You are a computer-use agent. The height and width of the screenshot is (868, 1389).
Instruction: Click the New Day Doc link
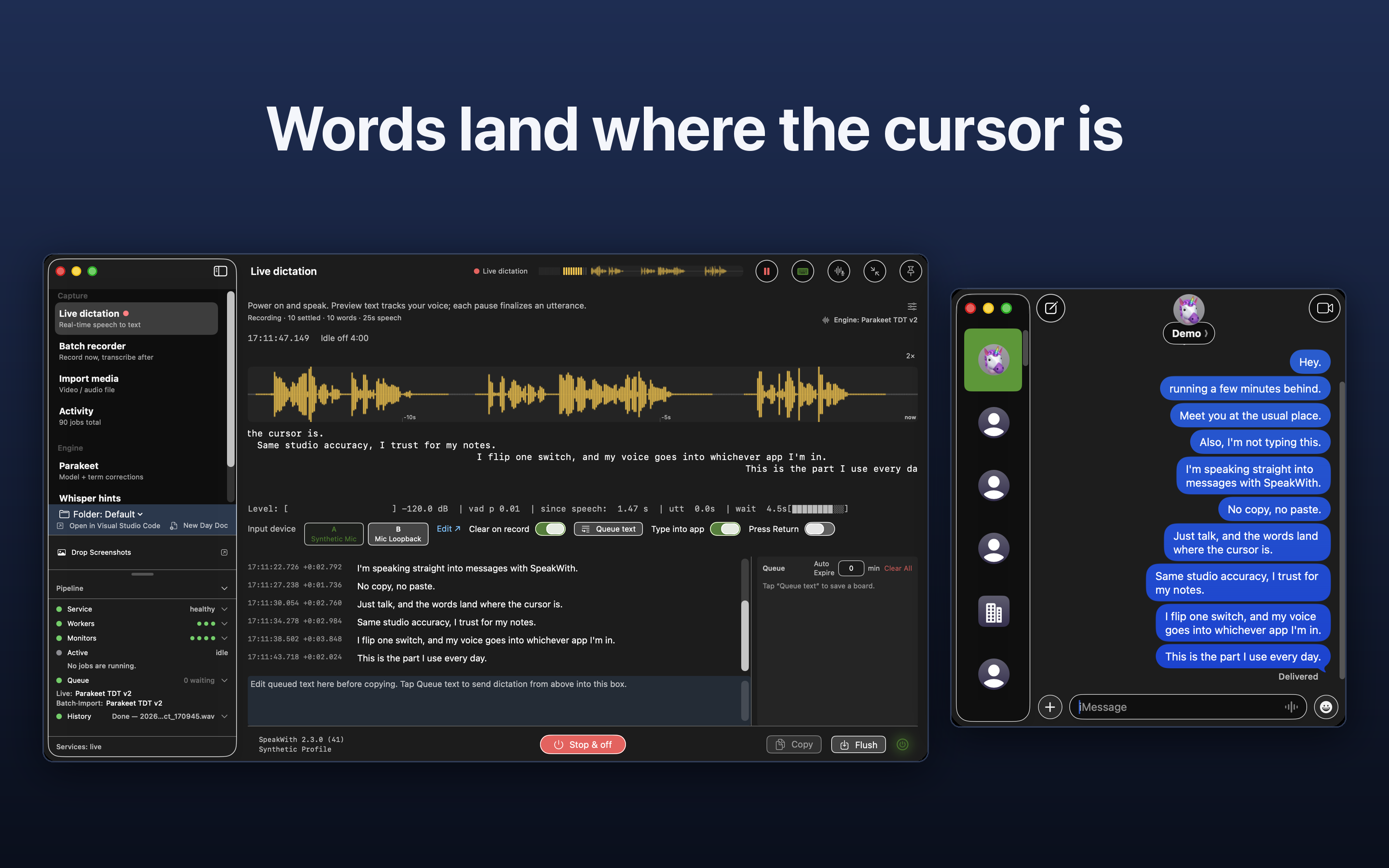(205, 525)
